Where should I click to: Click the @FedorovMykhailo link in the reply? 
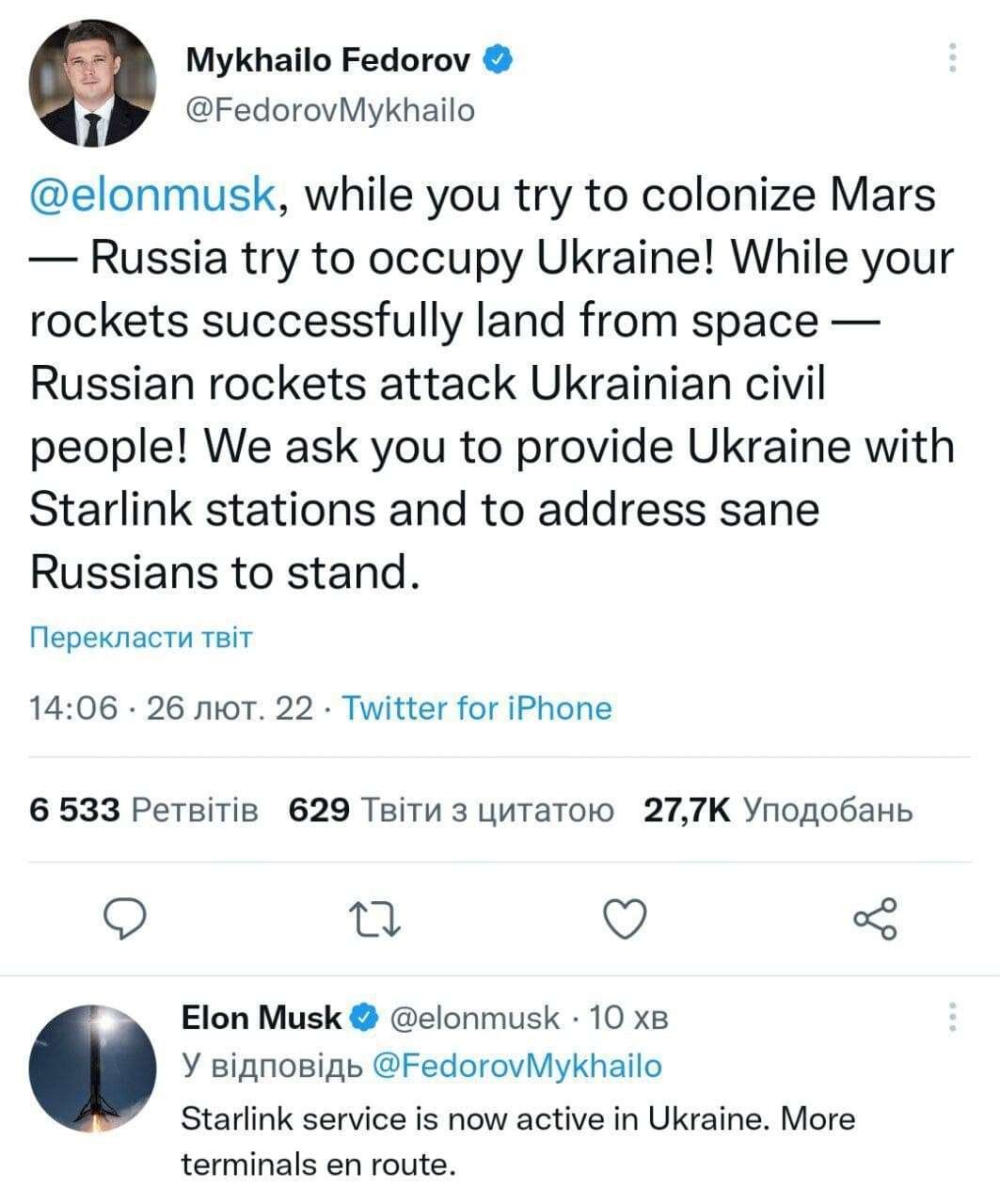(517, 1066)
